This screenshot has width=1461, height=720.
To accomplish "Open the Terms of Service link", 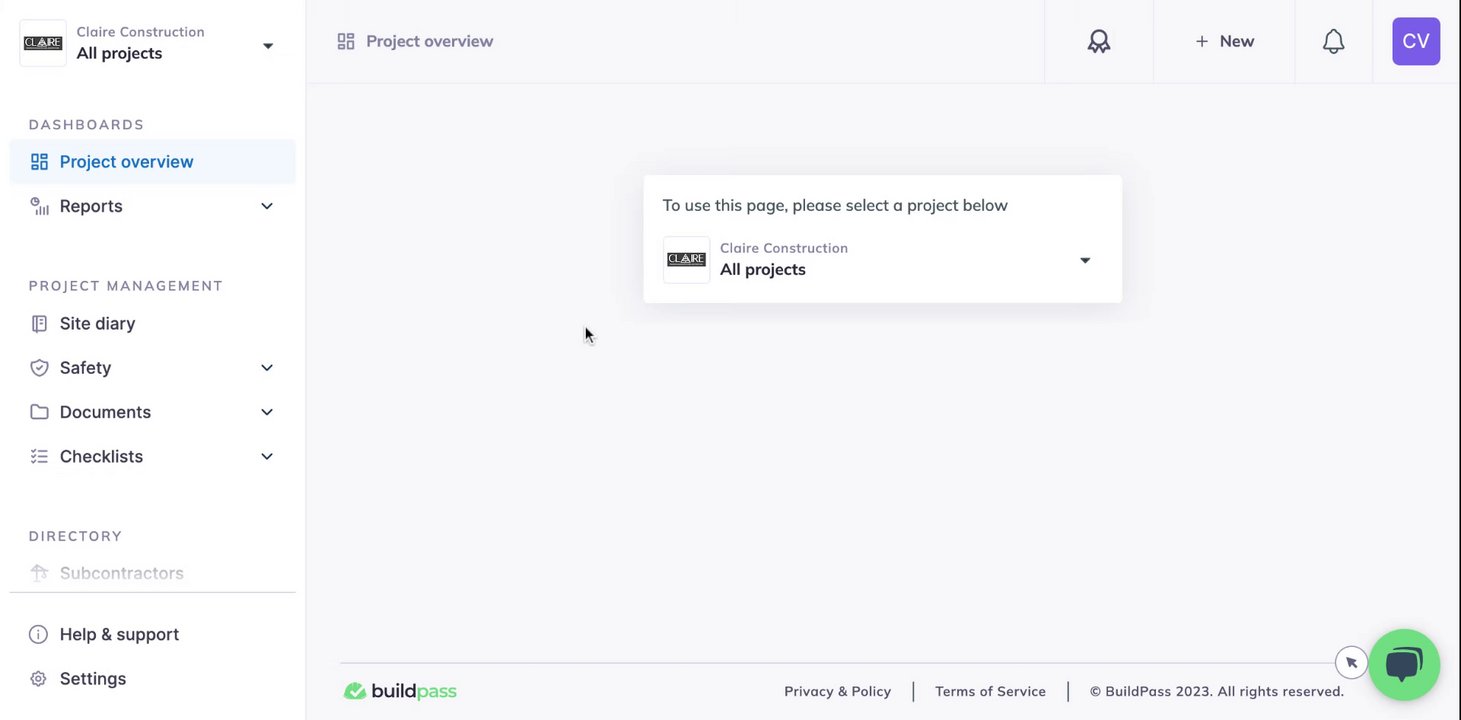I will 990,691.
